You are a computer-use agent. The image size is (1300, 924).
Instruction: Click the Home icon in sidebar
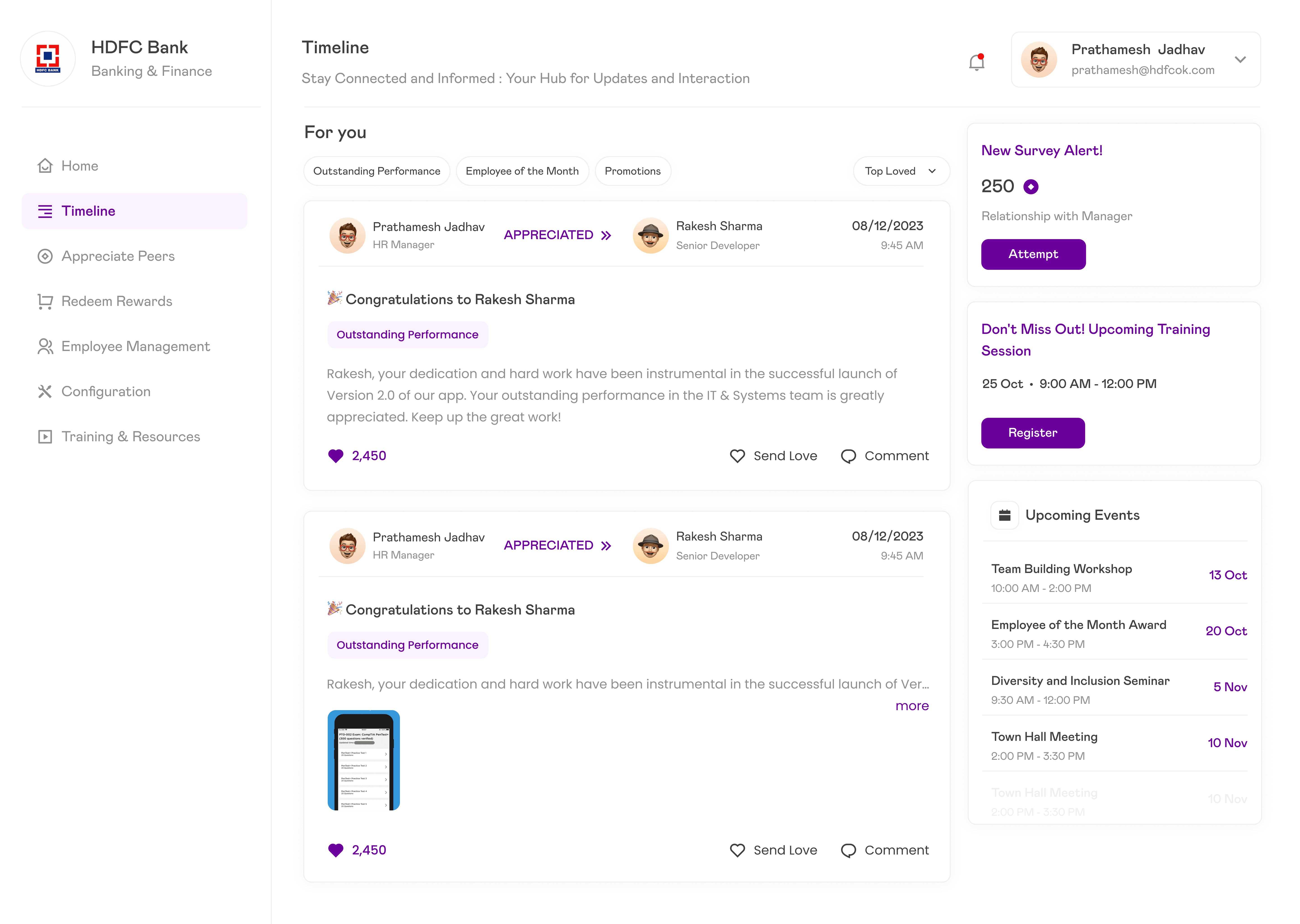[x=45, y=166]
